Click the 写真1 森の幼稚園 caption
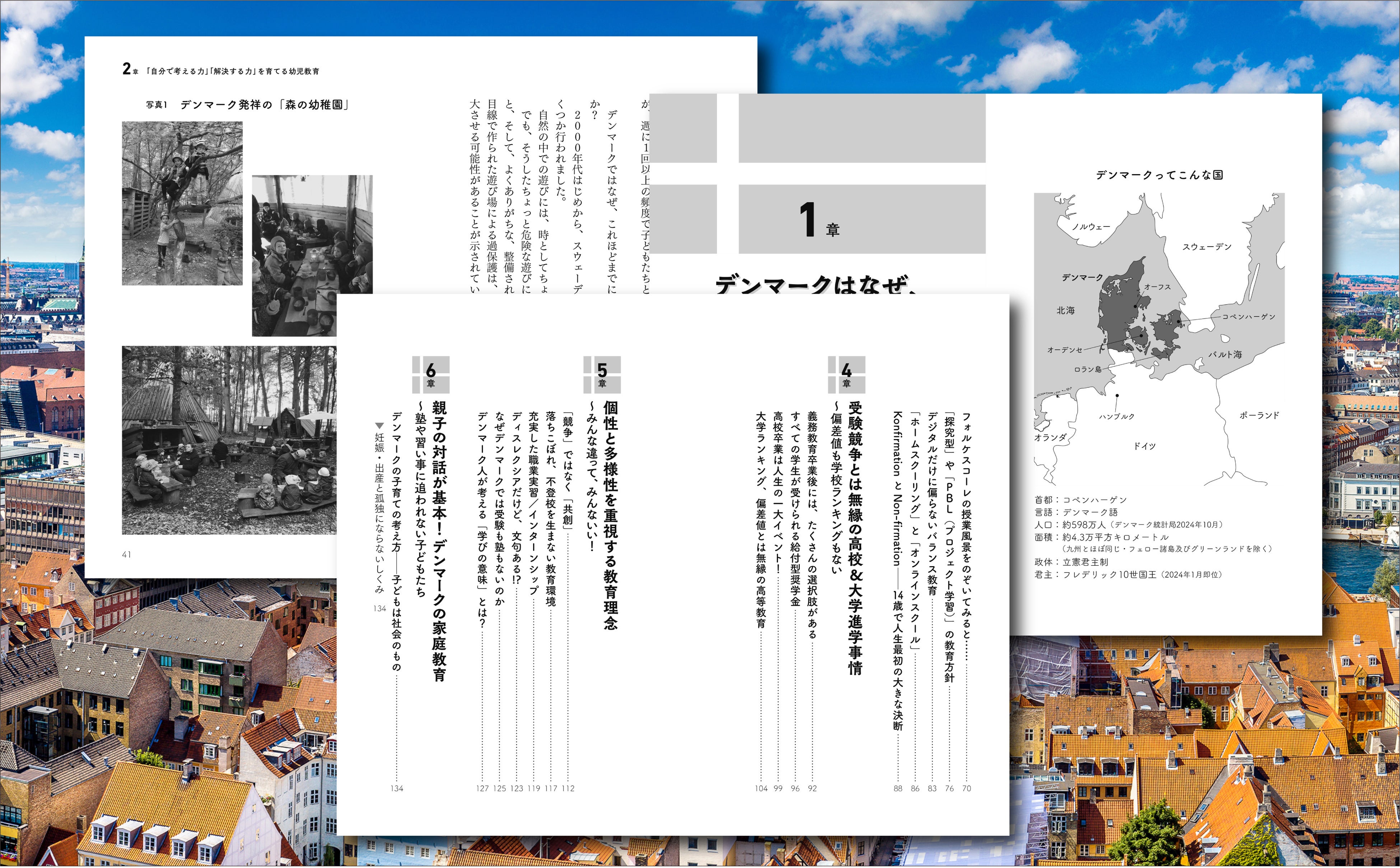 [x=247, y=105]
